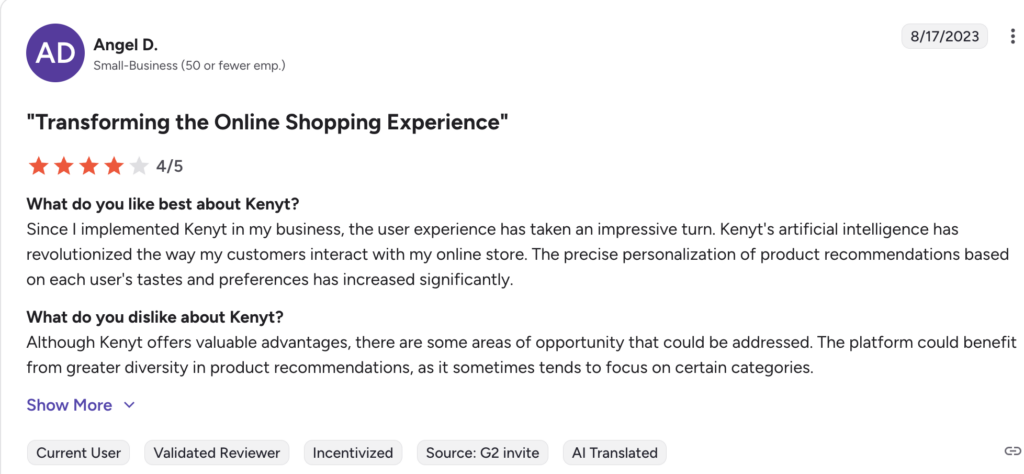Click the fifth gray empty star

(x=138, y=166)
